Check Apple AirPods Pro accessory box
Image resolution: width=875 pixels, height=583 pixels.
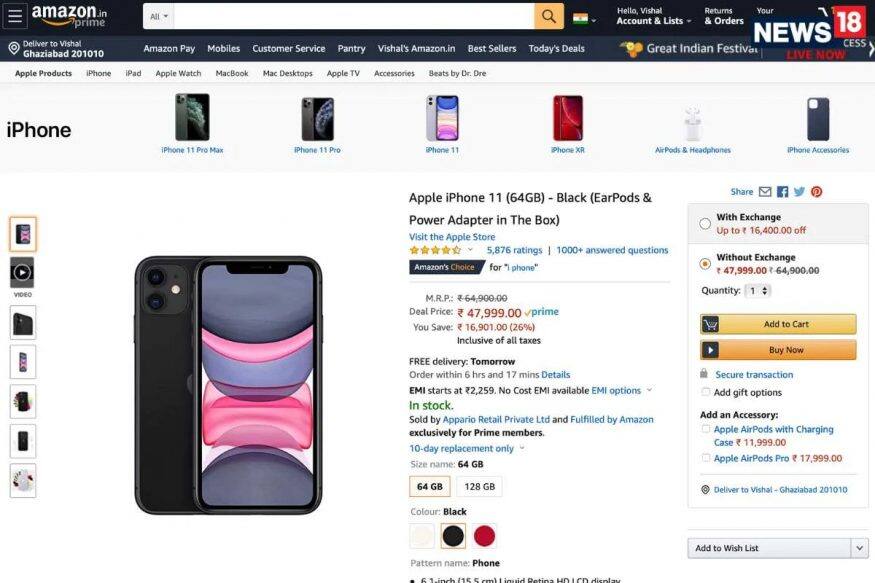[706, 458]
